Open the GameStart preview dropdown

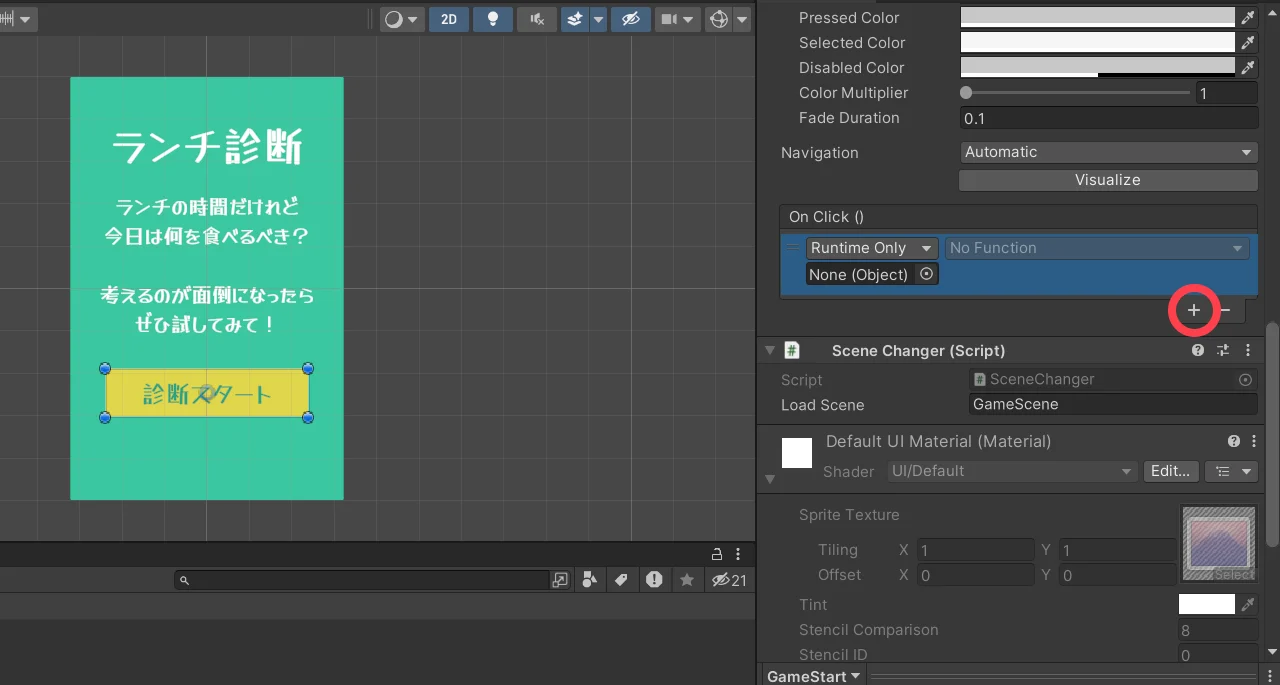click(814, 676)
